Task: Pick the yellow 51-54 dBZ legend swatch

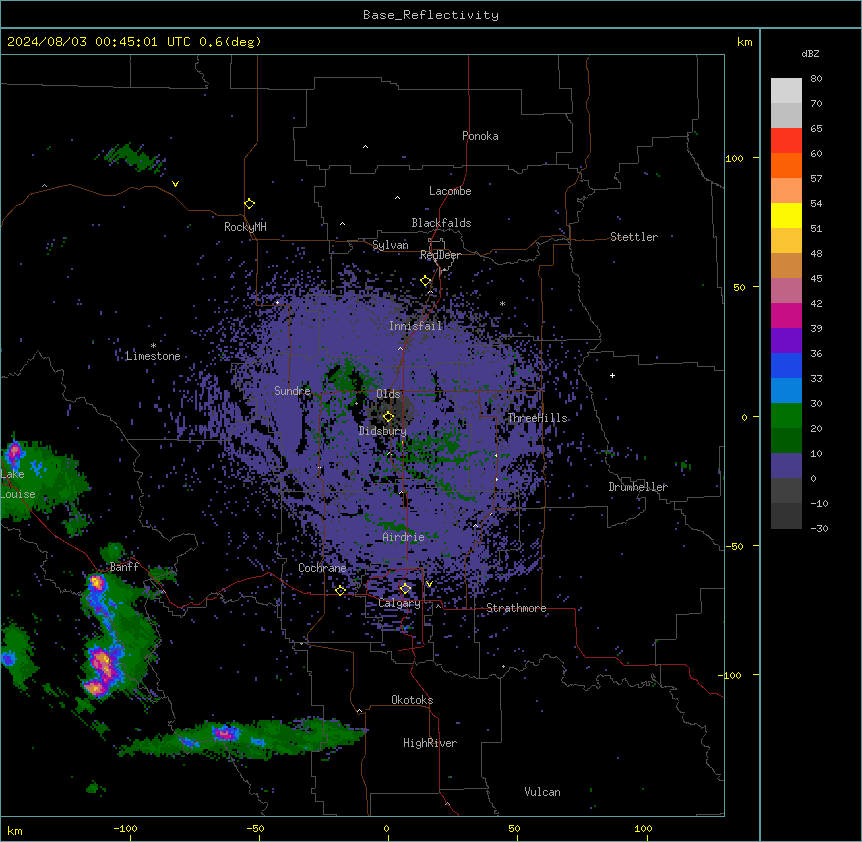Action: point(786,215)
